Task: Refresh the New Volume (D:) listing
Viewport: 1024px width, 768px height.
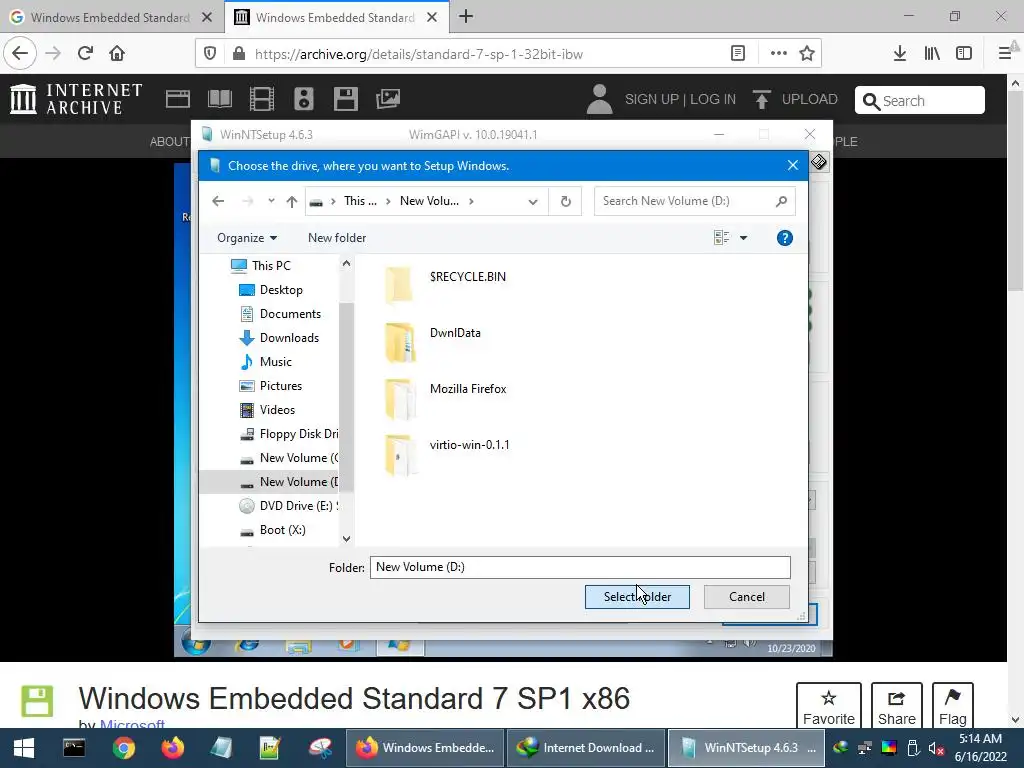Action: click(x=566, y=201)
